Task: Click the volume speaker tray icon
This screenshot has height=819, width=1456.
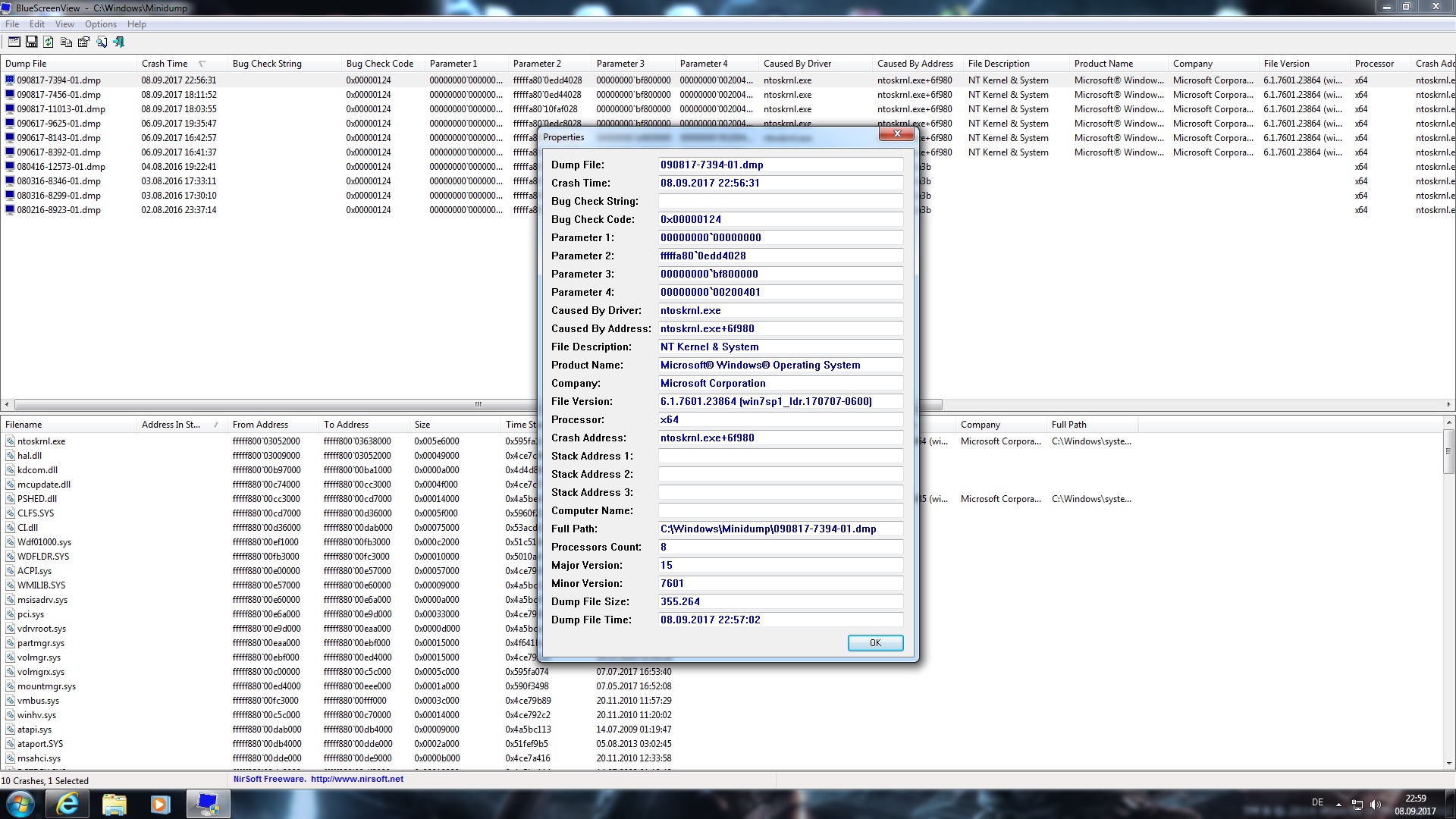Action: (1376, 805)
